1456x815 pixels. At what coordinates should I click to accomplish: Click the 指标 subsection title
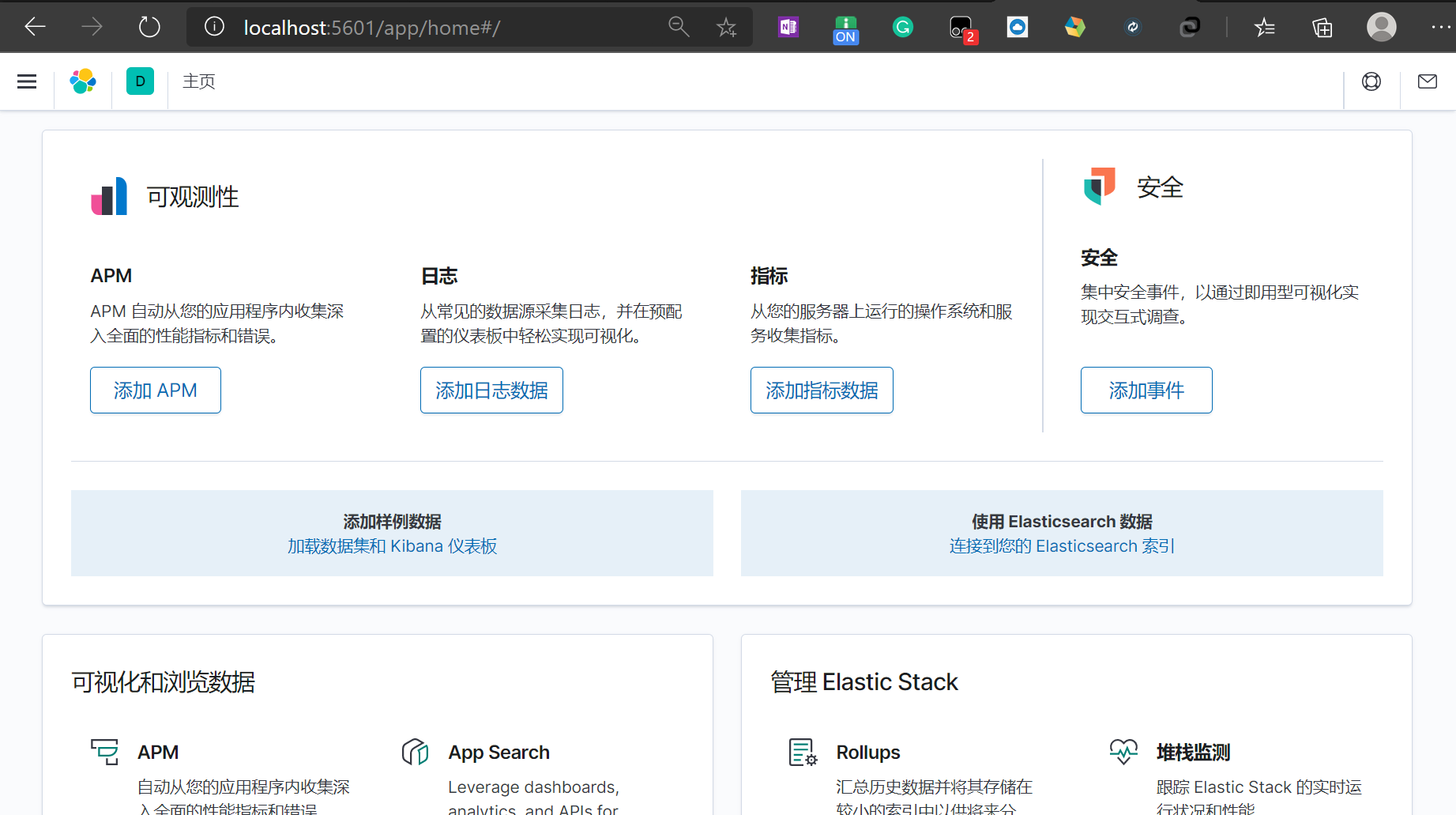(x=769, y=276)
